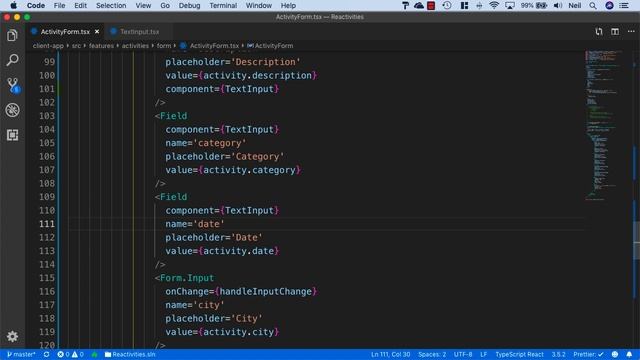
Task: Change the language mode TypeScript React
Action: point(519,354)
